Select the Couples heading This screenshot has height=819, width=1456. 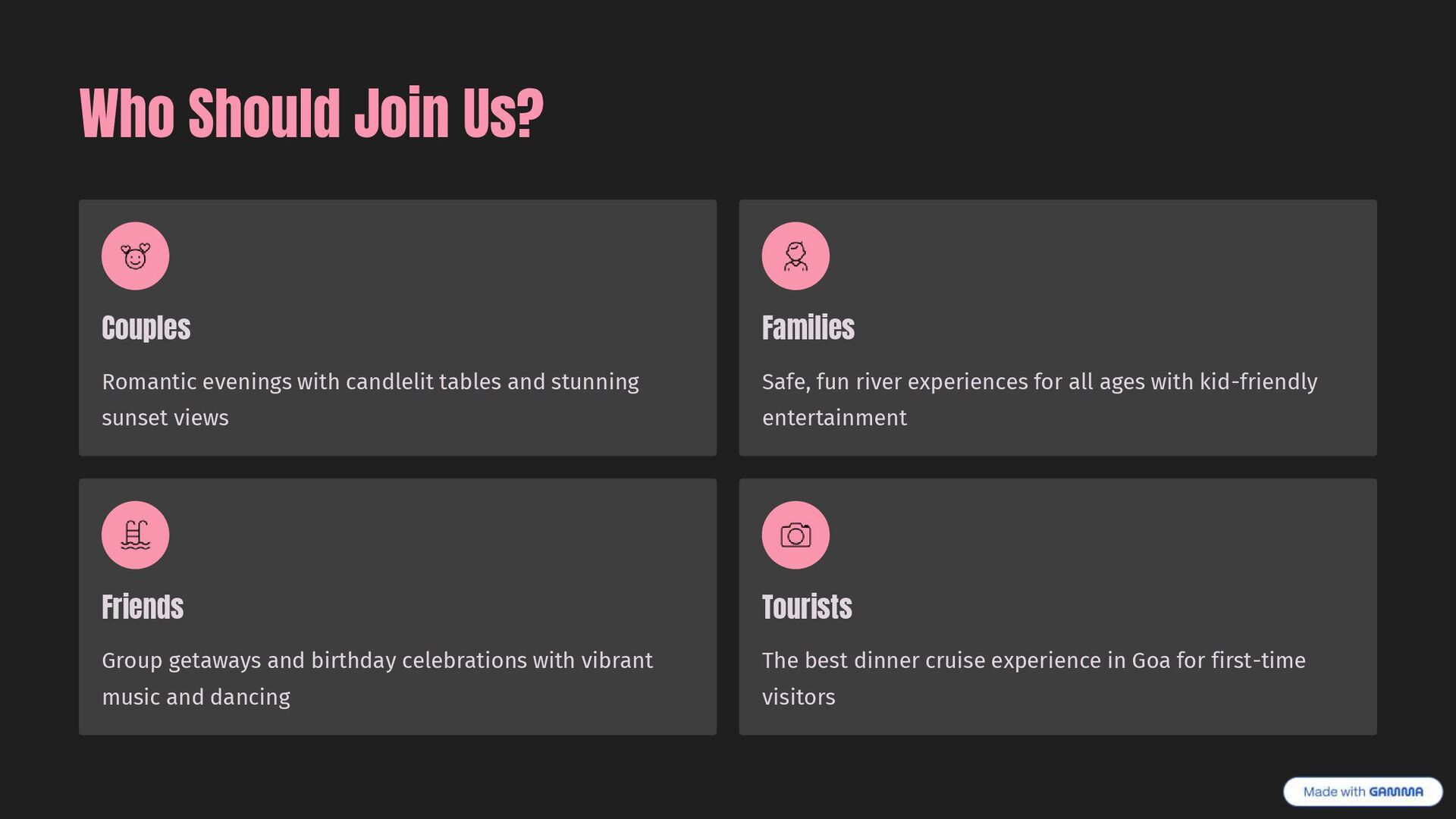click(146, 328)
